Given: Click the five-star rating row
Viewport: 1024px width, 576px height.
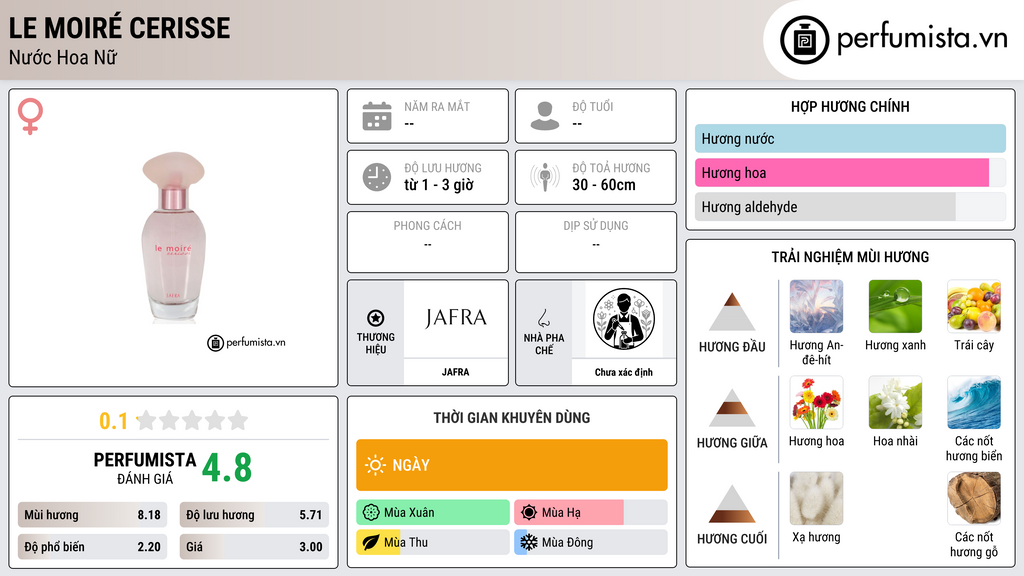Looking at the screenshot, I should (193, 420).
